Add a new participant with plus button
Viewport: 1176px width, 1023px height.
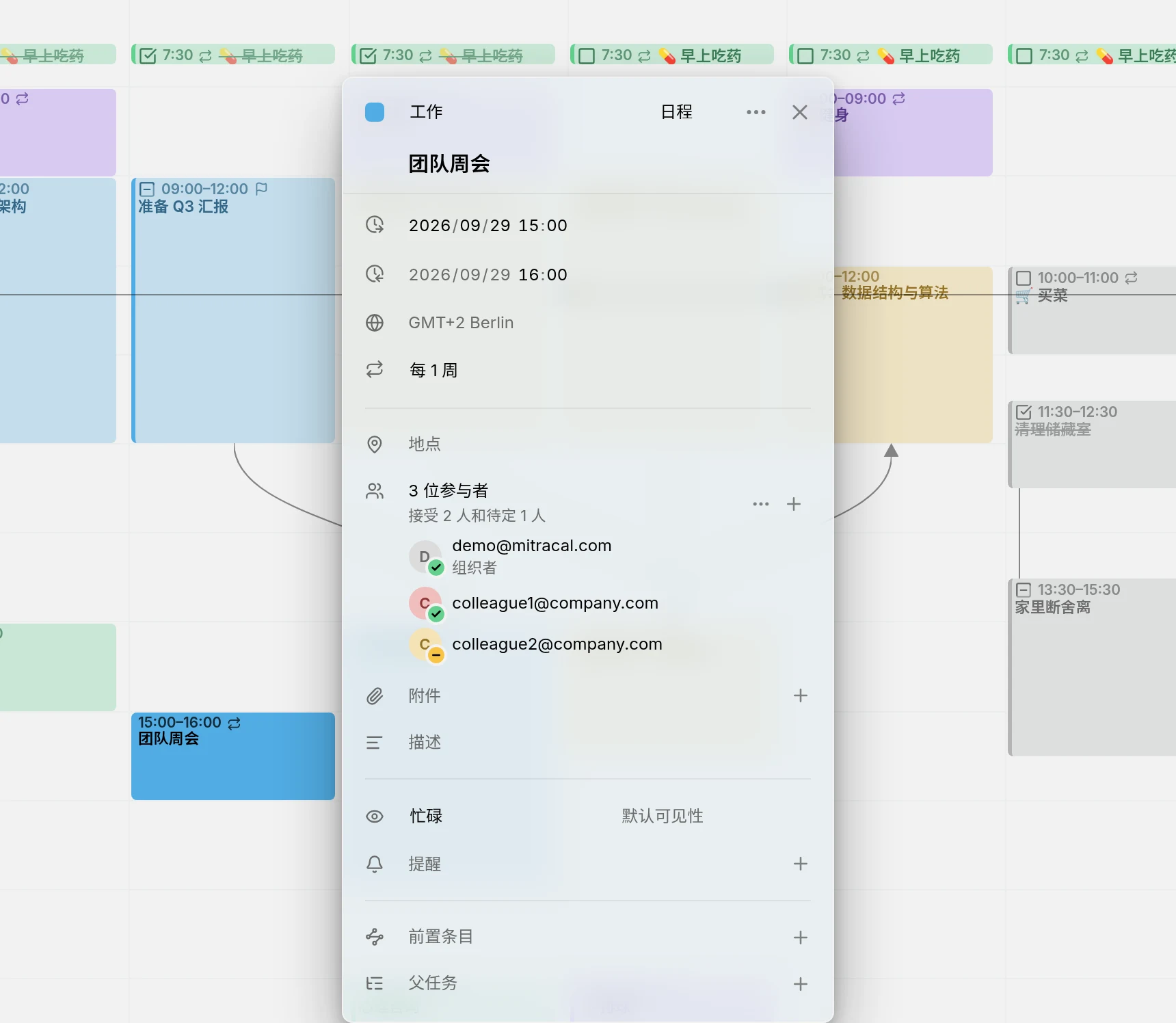(794, 504)
